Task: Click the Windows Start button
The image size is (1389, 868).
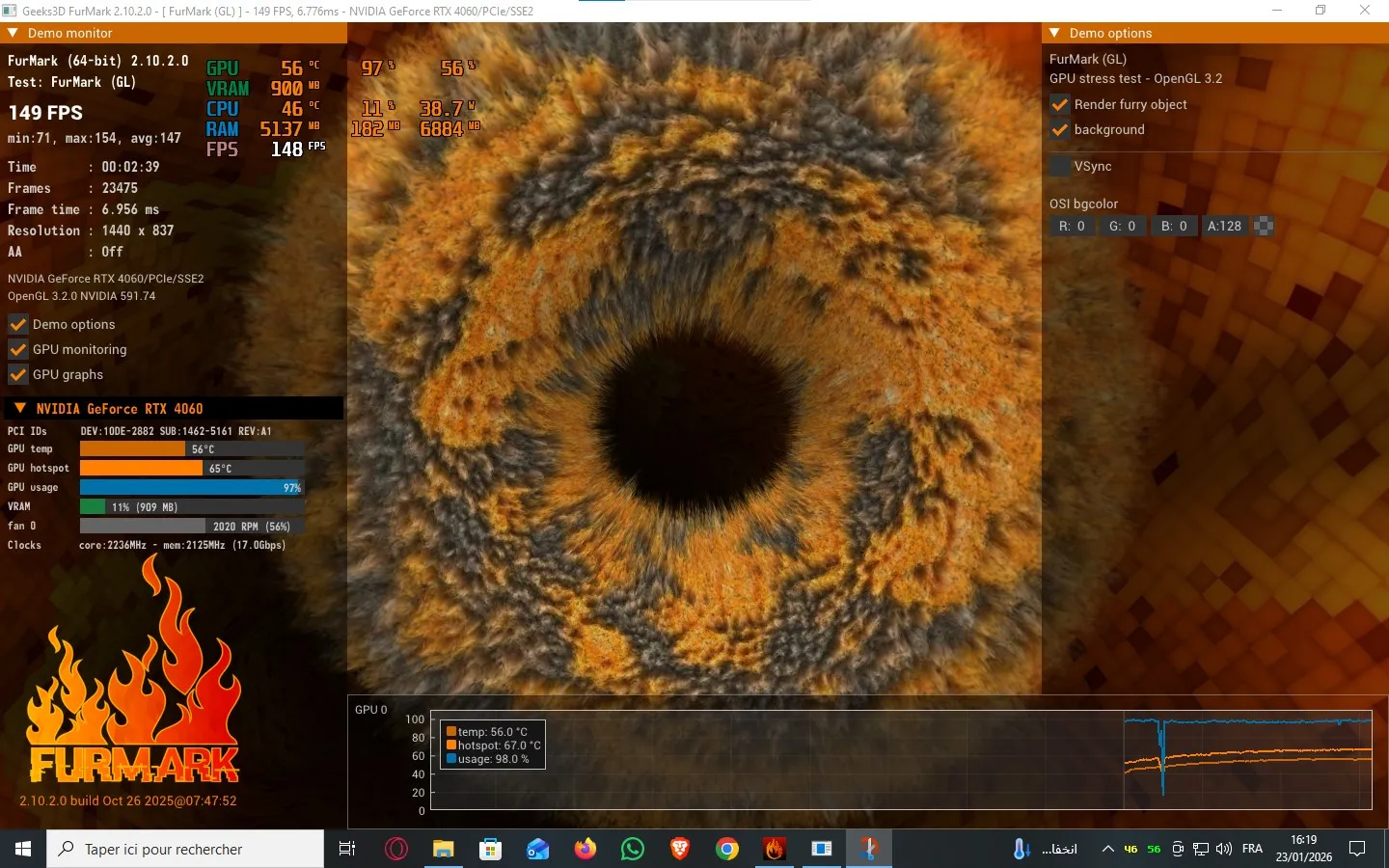Action: pos(23,849)
